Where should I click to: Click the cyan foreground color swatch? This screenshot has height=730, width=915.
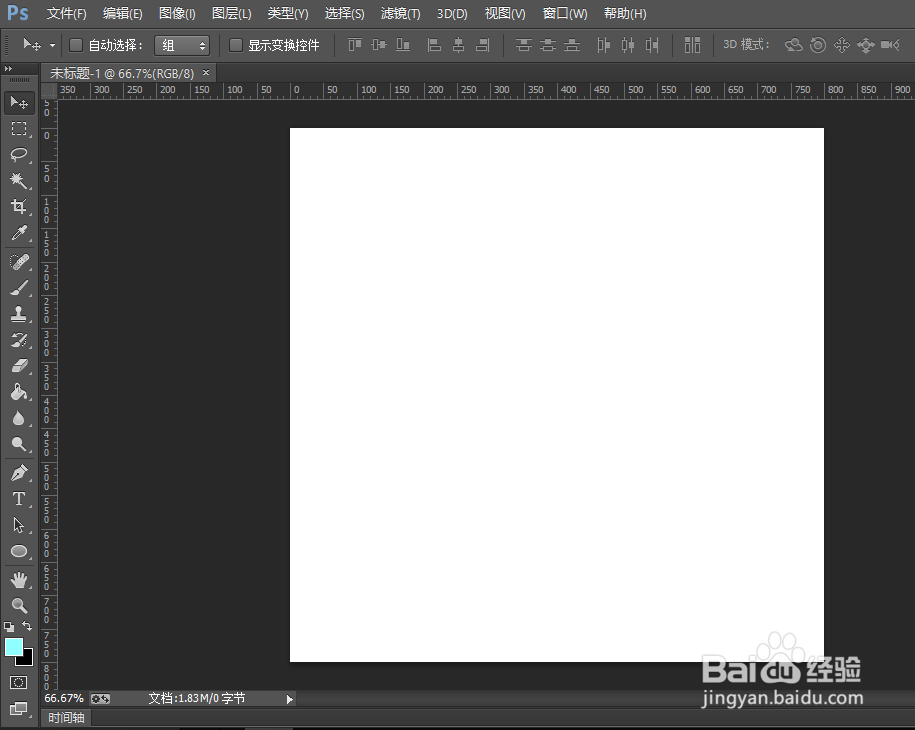coord(13,646)
